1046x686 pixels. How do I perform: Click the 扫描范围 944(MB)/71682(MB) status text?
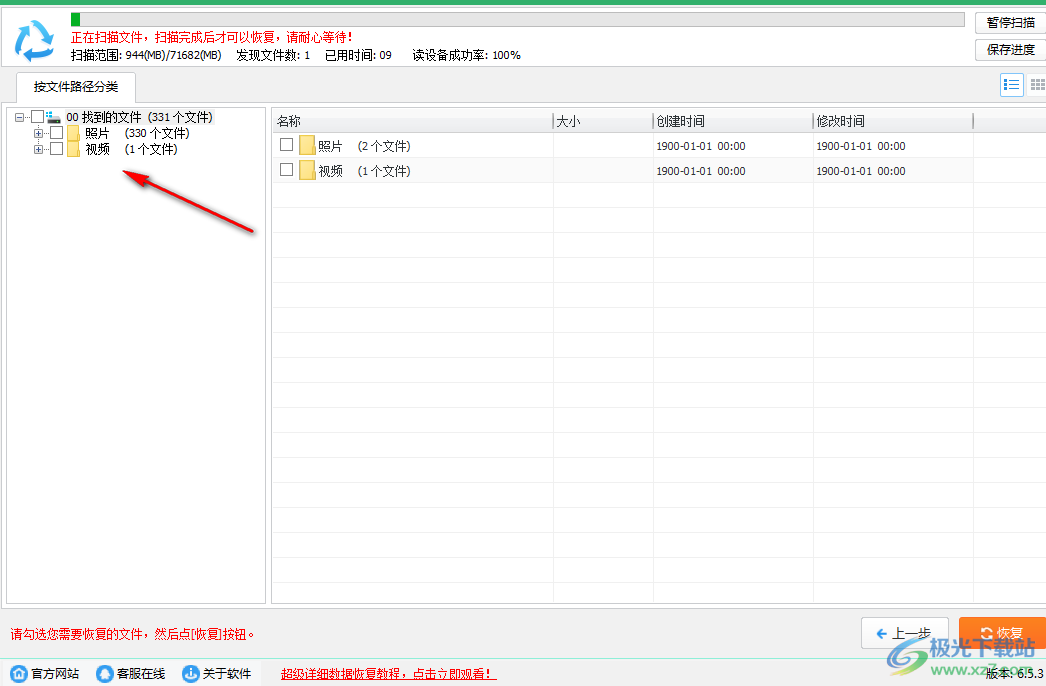[146, 55]
